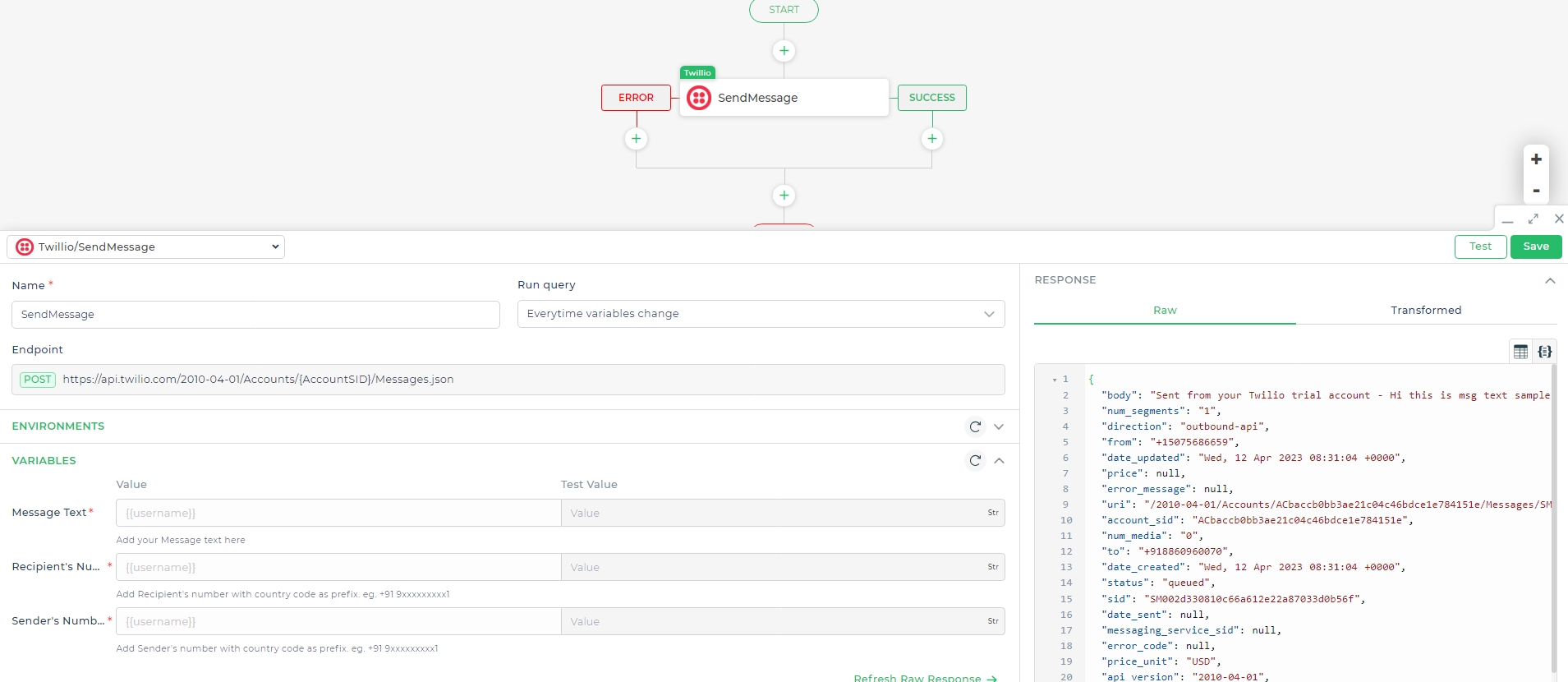1568x682 pixels.
Task: Focus the Message Text value field
Action: pos(338,513)
